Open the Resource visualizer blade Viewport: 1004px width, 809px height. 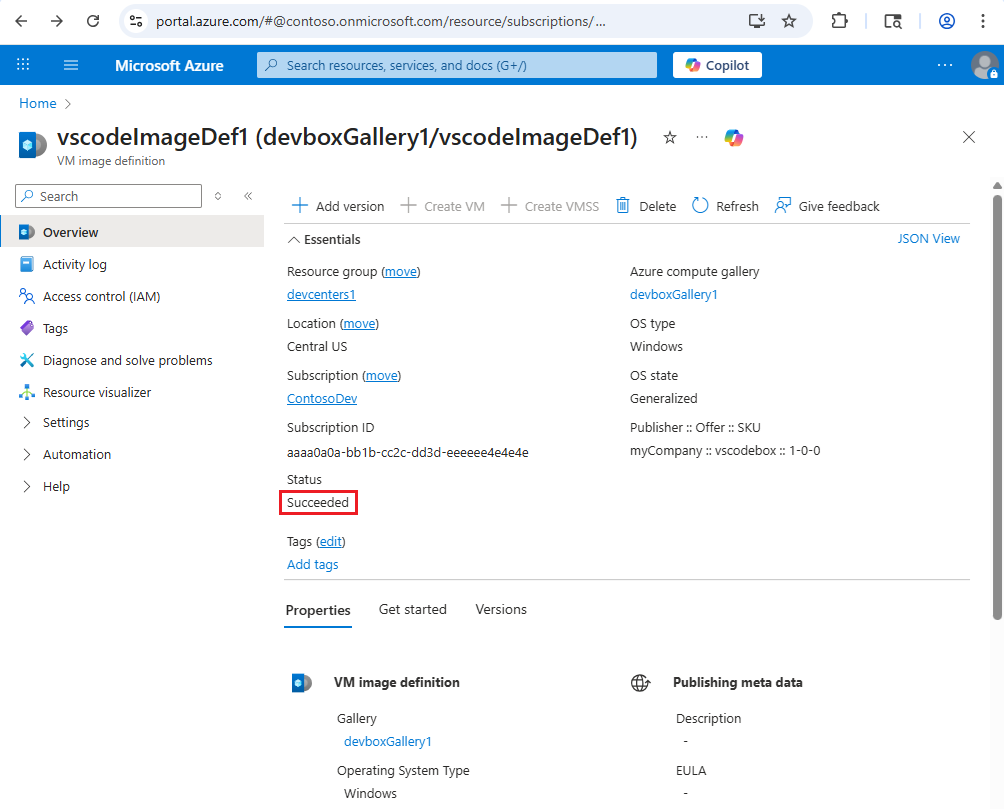pos(95,392)
